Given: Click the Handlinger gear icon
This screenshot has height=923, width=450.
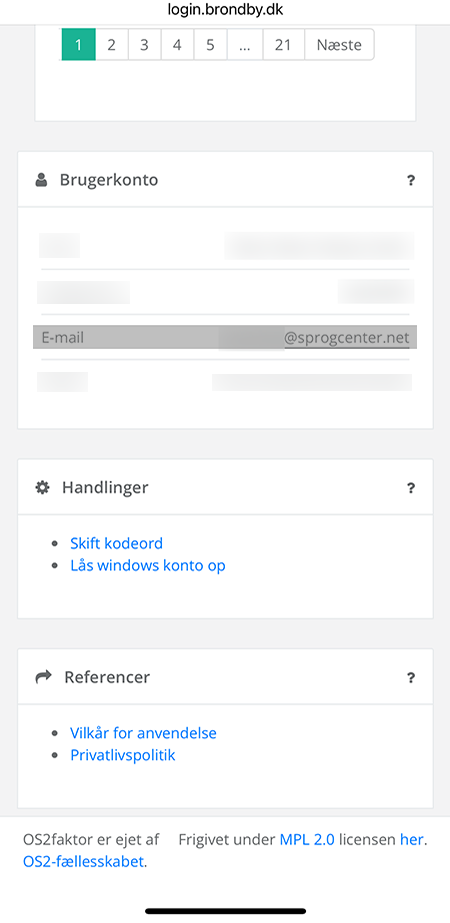Looking at the screenshot, I should click(x=42, y=487).
